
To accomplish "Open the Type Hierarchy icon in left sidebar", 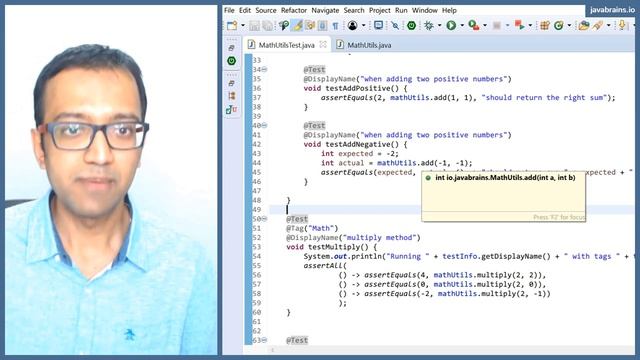I will click(231, 96).
